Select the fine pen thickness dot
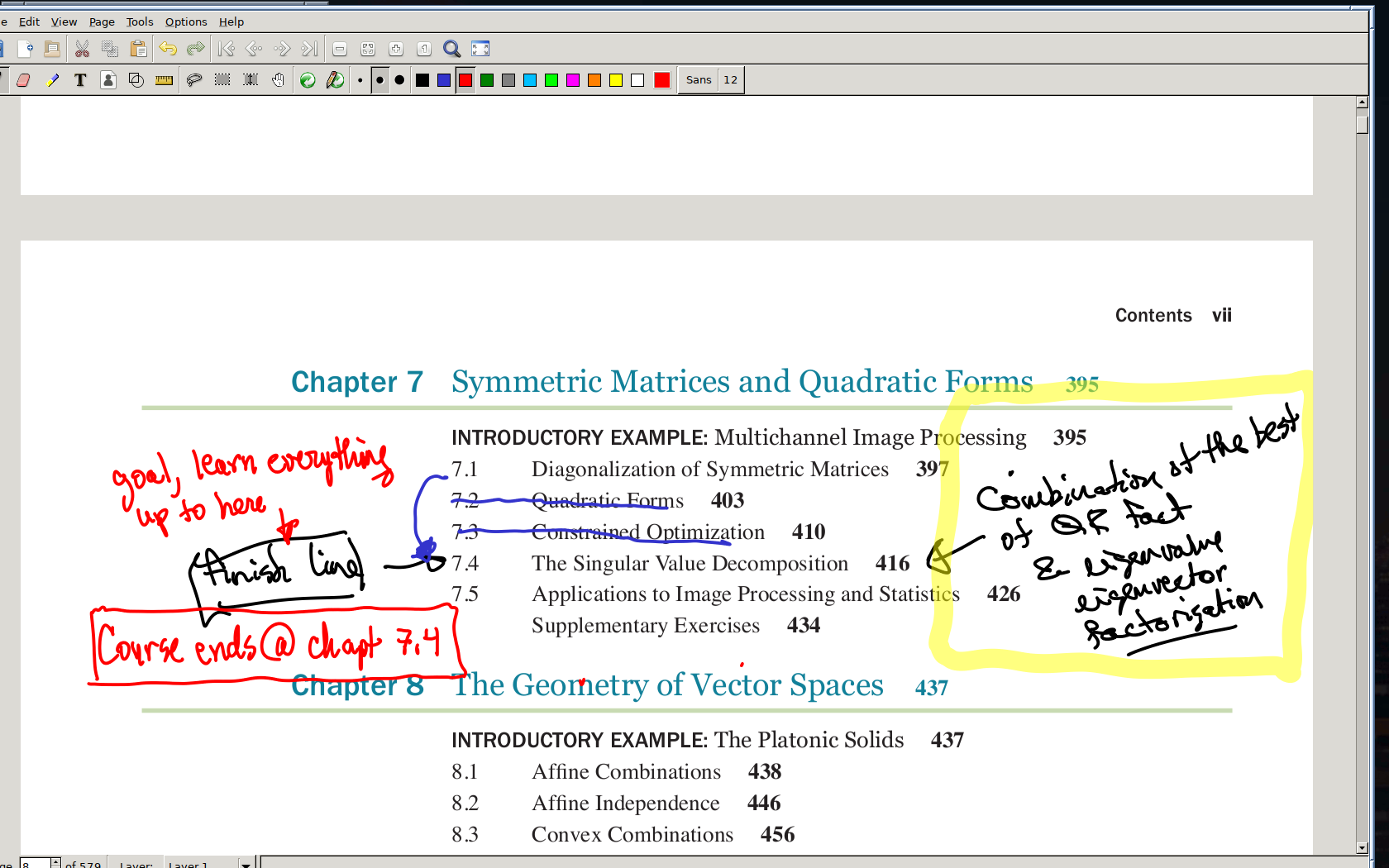The width and height of the screenshot is (1389, 868). (360, 80)
